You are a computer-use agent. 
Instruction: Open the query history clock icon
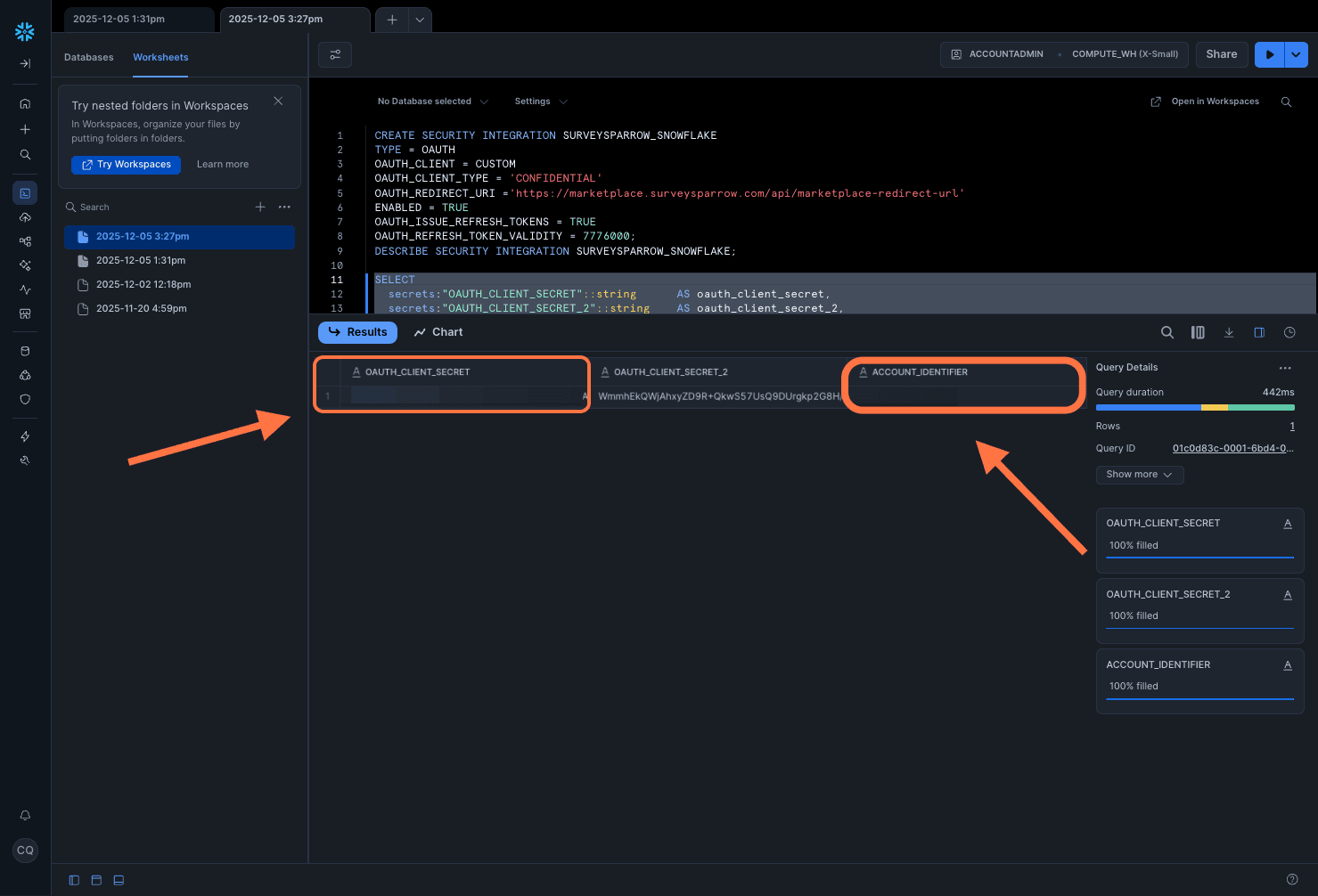click(1289, 332)
